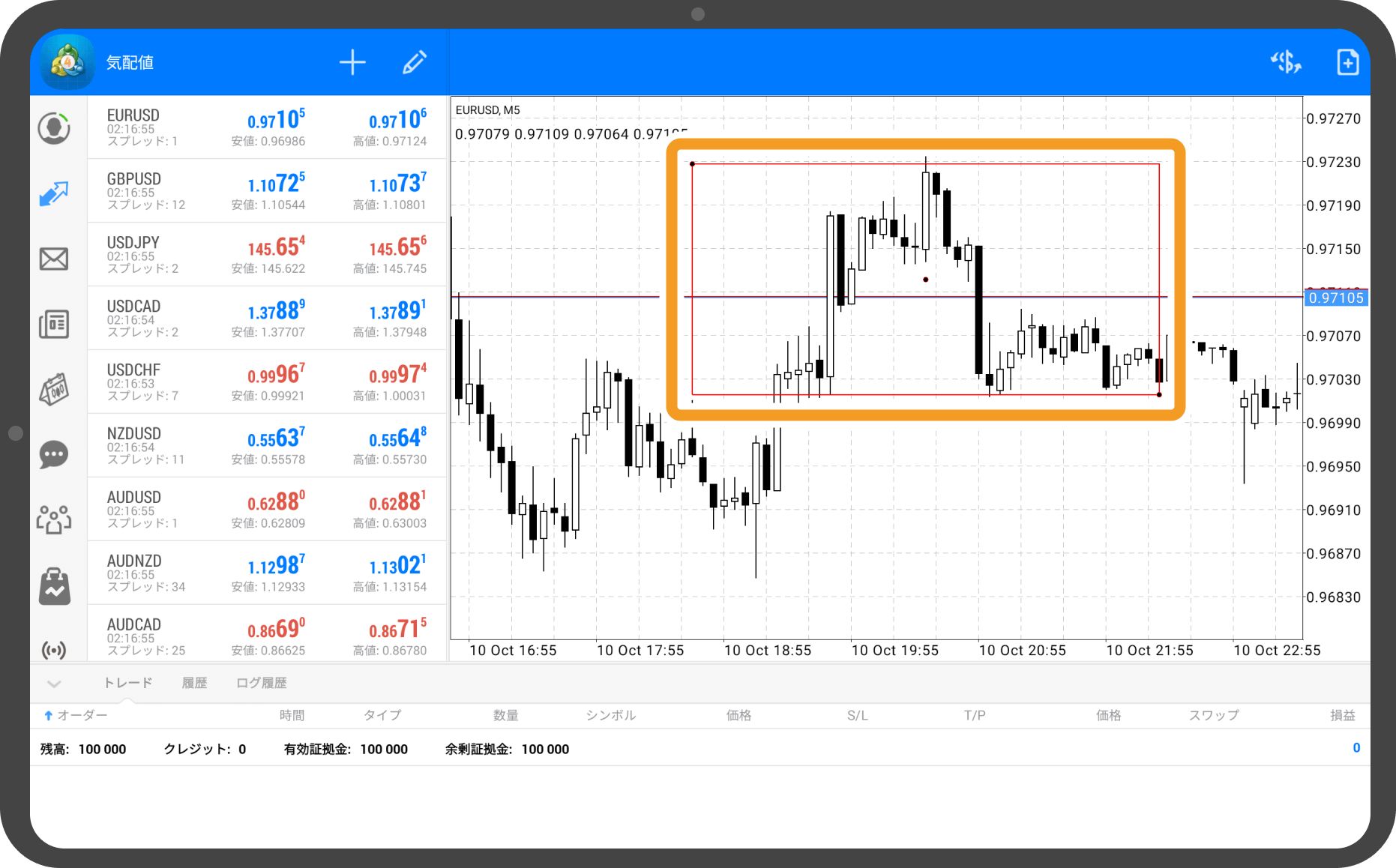Screen dimensions: 1396x868
Task: Tap the plus icon to add symbol
Action: click(352, 62)
